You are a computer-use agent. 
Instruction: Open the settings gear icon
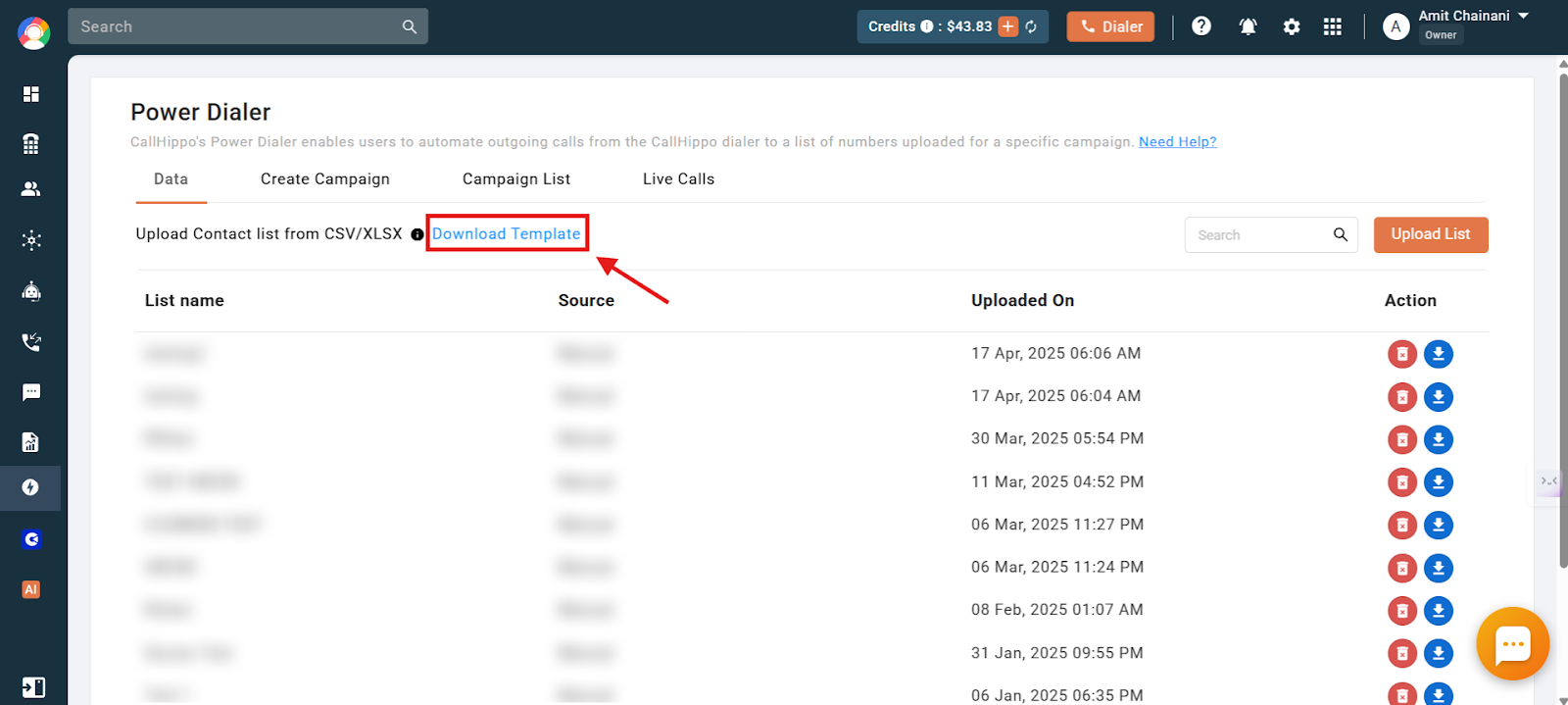pyautogui.click(x=1292, y=26)
